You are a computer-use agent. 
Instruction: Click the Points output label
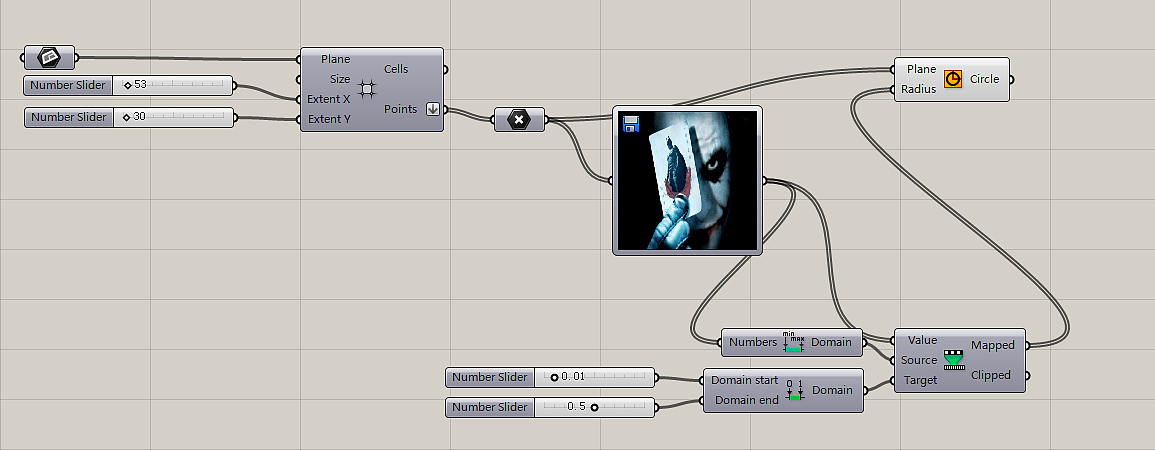pyautogui.click(x=401, y=109)
